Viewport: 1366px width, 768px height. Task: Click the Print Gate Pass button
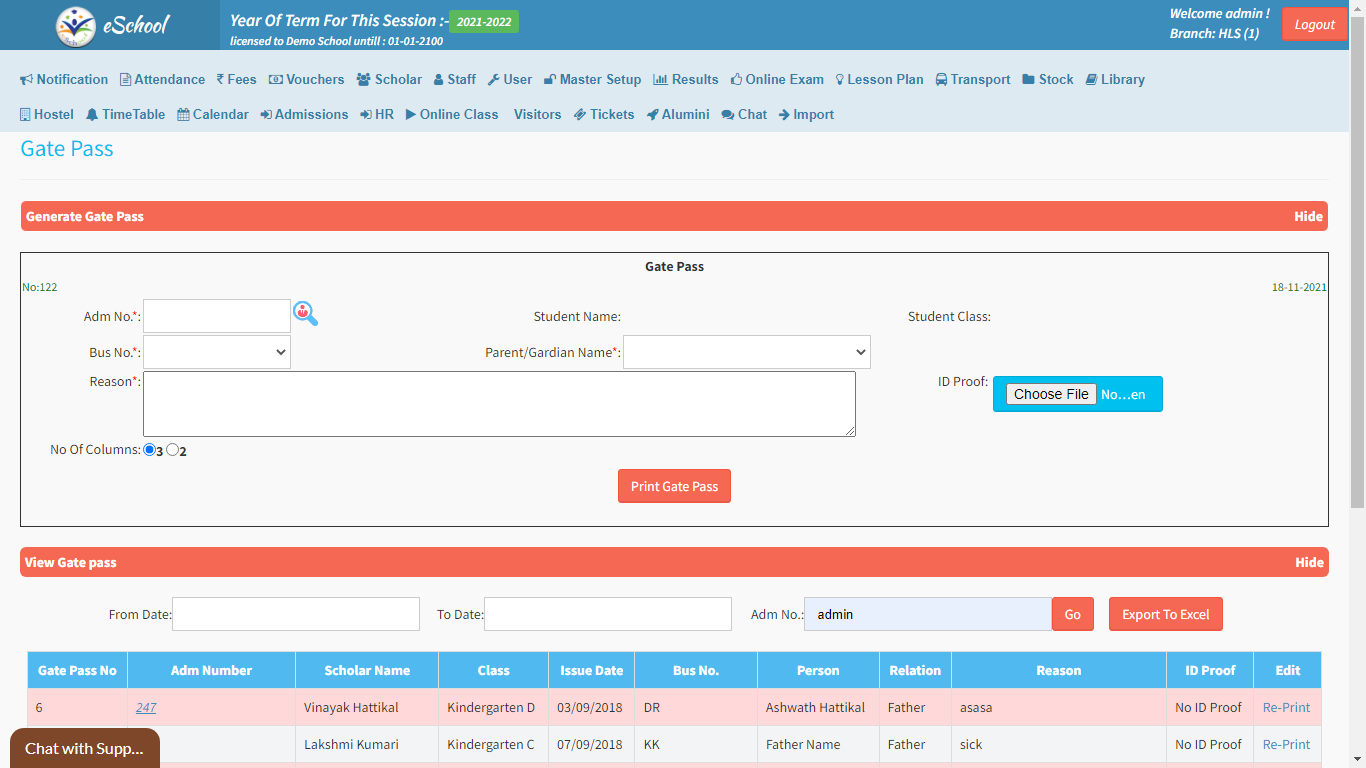[674, 486]
